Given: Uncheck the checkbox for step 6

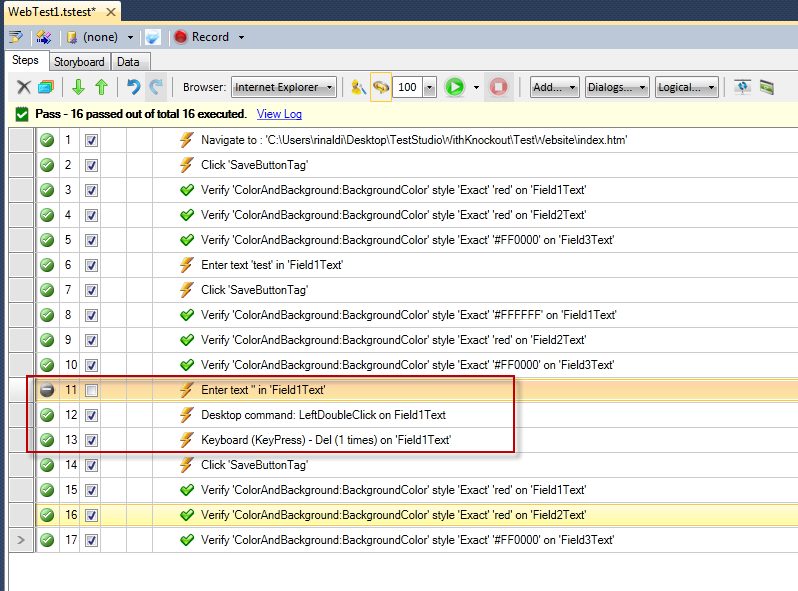Looking at the screenshot, I should click(x=91, y=265).
